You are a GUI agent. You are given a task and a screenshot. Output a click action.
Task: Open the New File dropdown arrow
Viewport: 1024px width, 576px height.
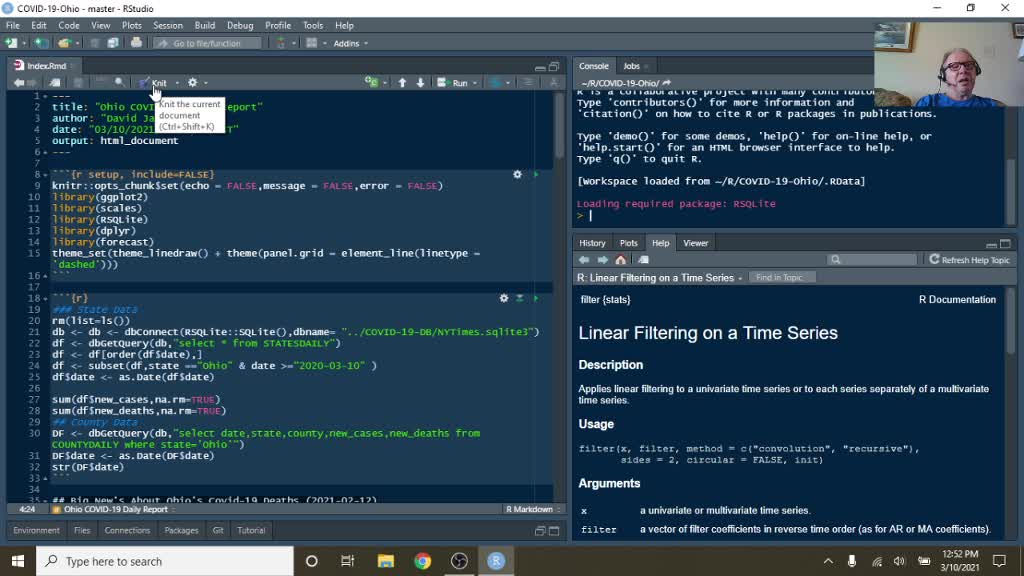[x=24, y=43]
